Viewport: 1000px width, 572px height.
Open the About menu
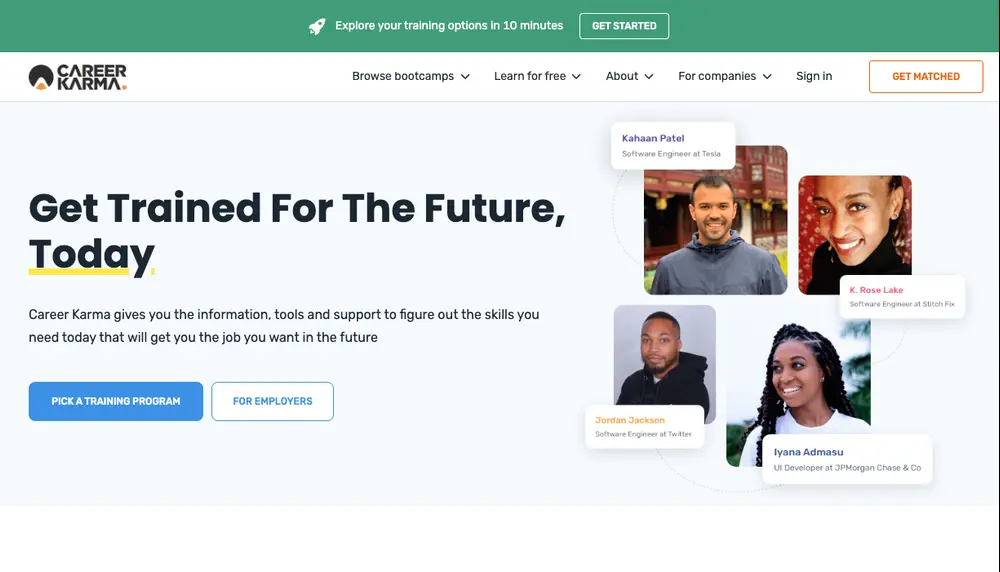(x=622, y=76)
